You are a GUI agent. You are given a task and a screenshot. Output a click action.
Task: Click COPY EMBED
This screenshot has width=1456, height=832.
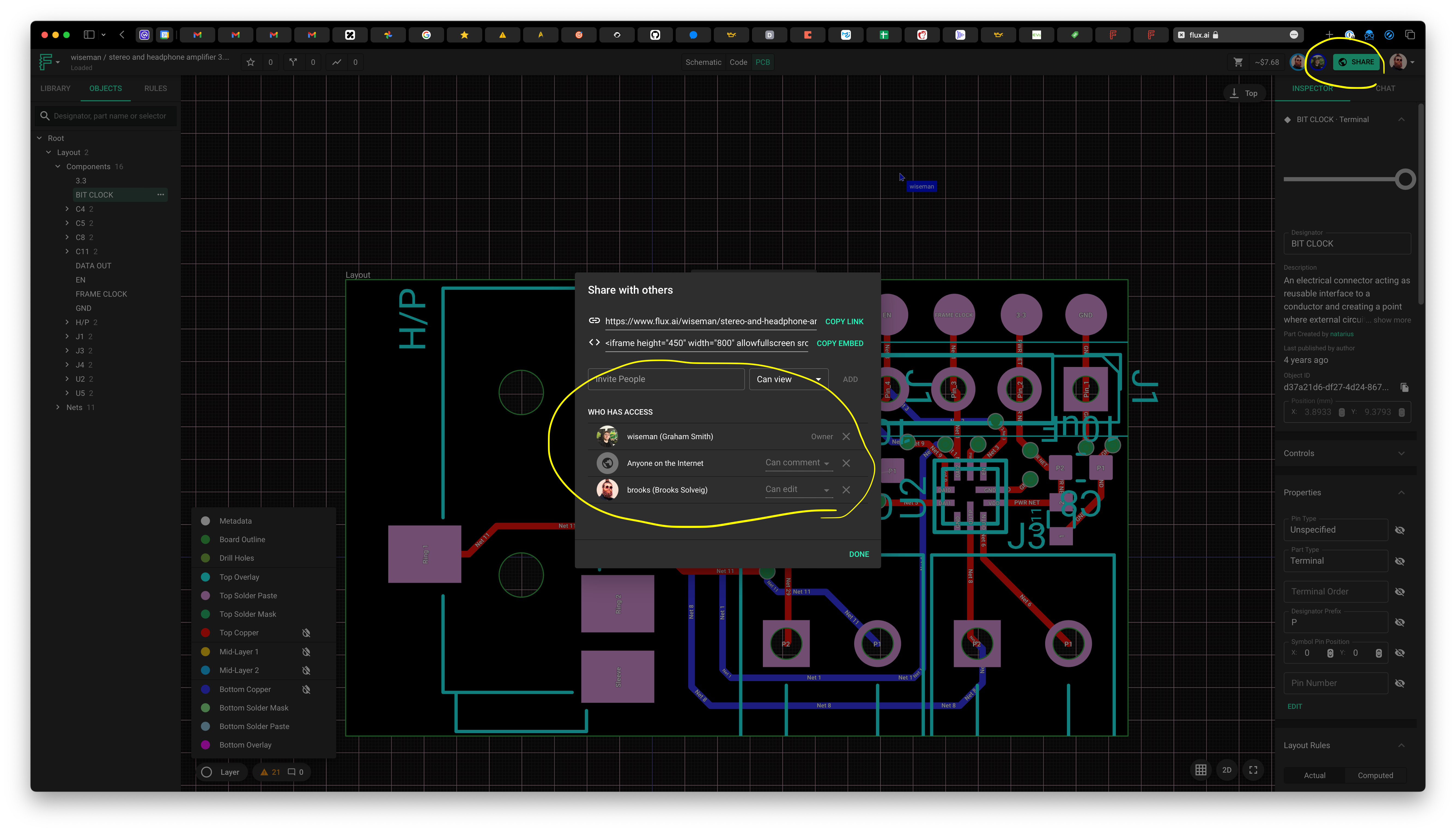pos(839,344)
